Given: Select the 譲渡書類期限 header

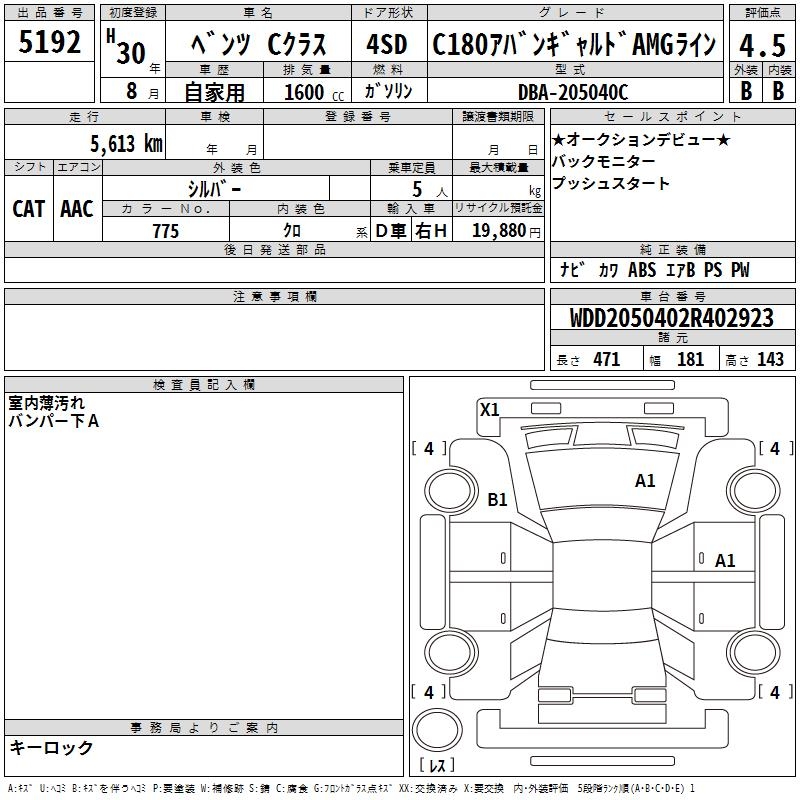Looking at the screenshot, I should 498,116.
